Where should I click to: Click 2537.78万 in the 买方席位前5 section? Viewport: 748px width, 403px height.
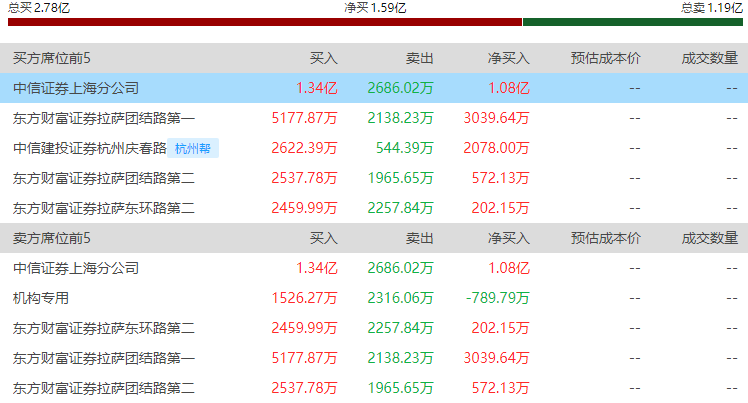[304, 178]
